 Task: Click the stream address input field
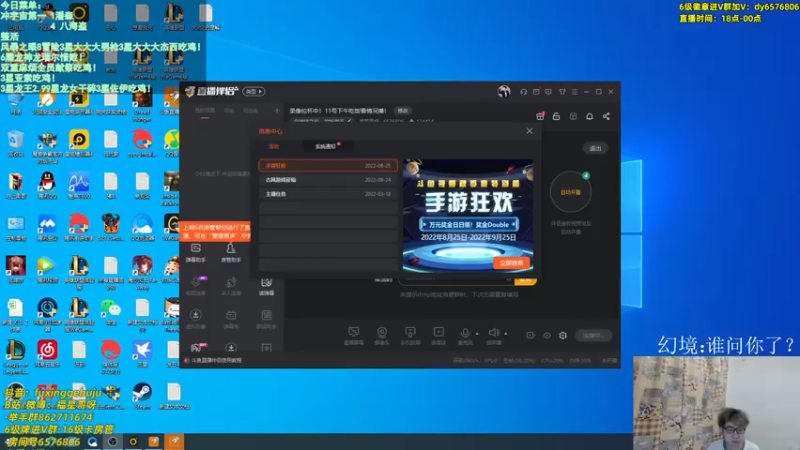(456, 280)
